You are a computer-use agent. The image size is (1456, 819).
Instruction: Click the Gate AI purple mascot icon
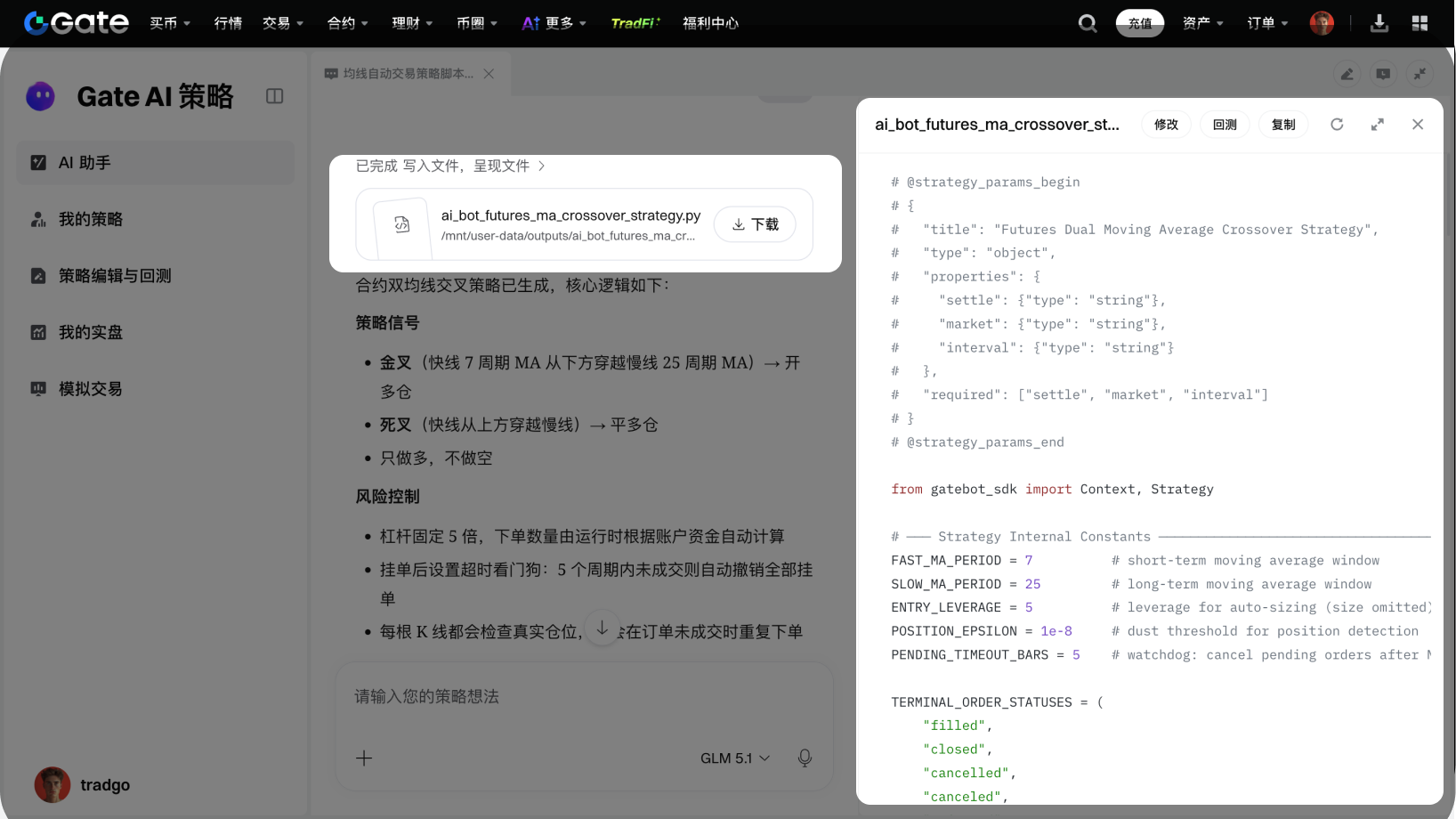(40, 96)
